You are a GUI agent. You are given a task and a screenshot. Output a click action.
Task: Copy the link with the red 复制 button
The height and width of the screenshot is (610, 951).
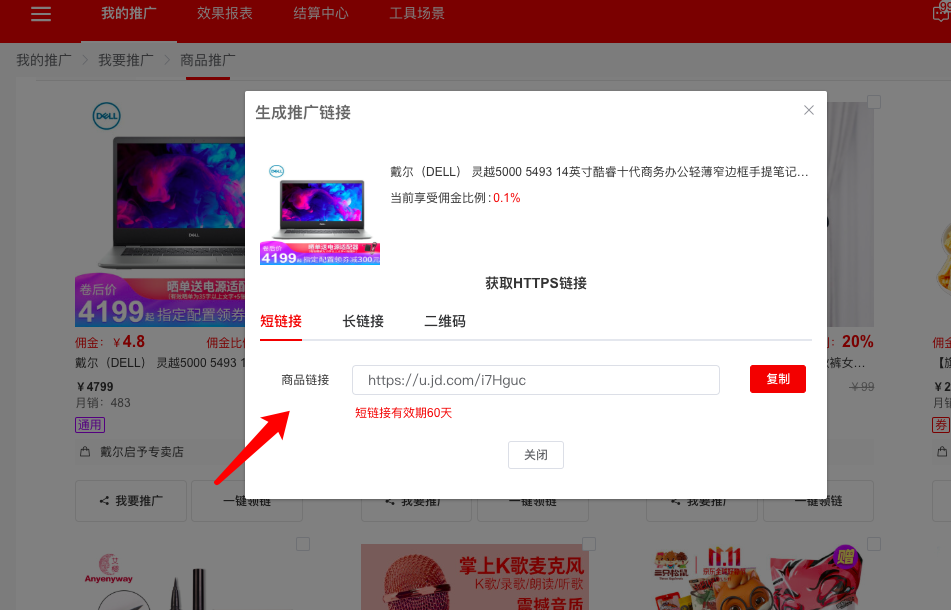point(778,379)
